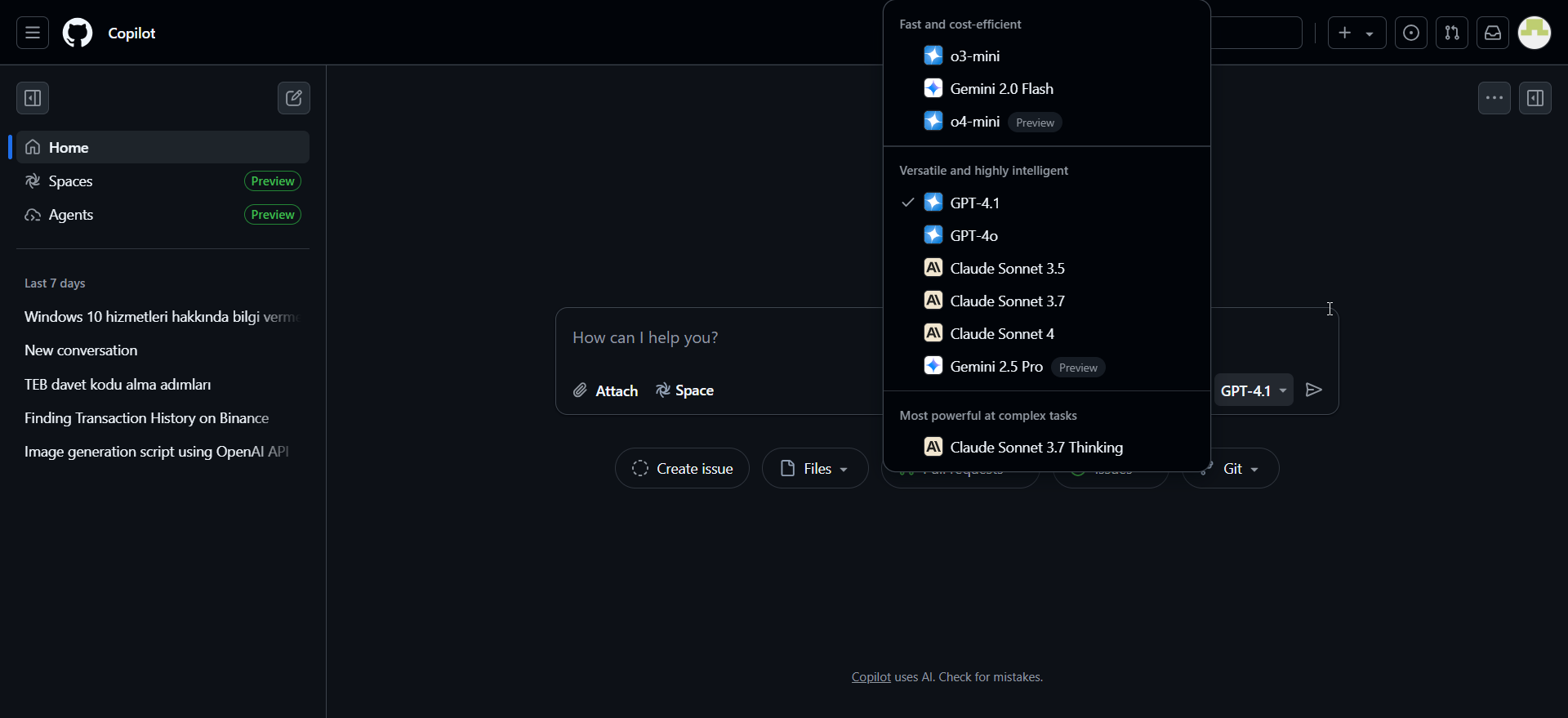Click the header search box
Viewport: 1568px width, 718px height.
click(1256, 33)
